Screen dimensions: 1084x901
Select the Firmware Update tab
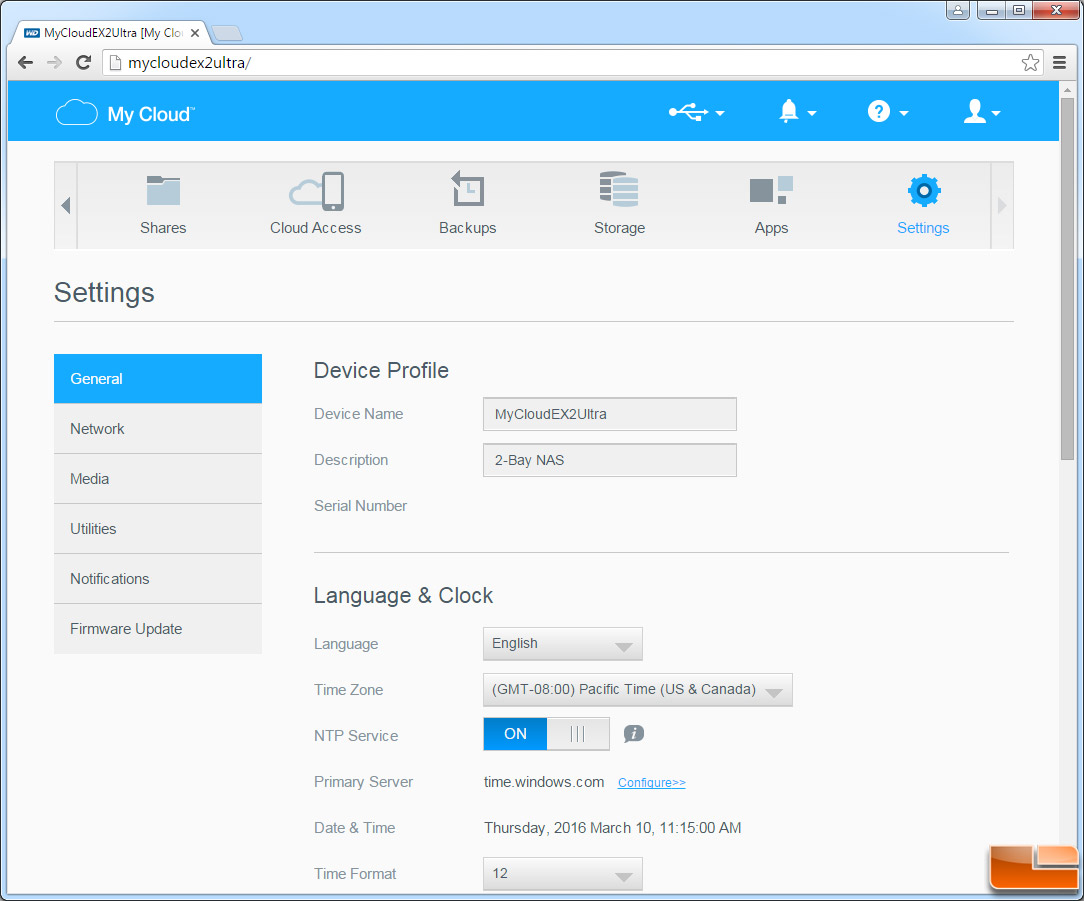[x=158, y=629]
